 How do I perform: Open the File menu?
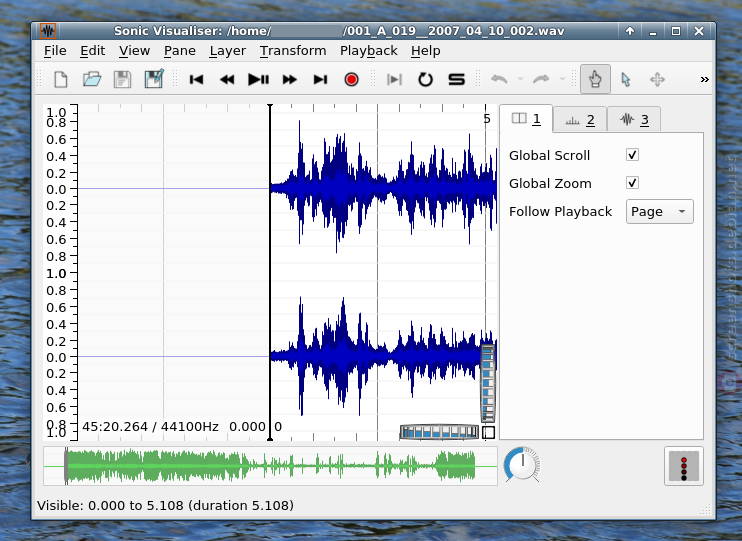(x=55, y=51)
